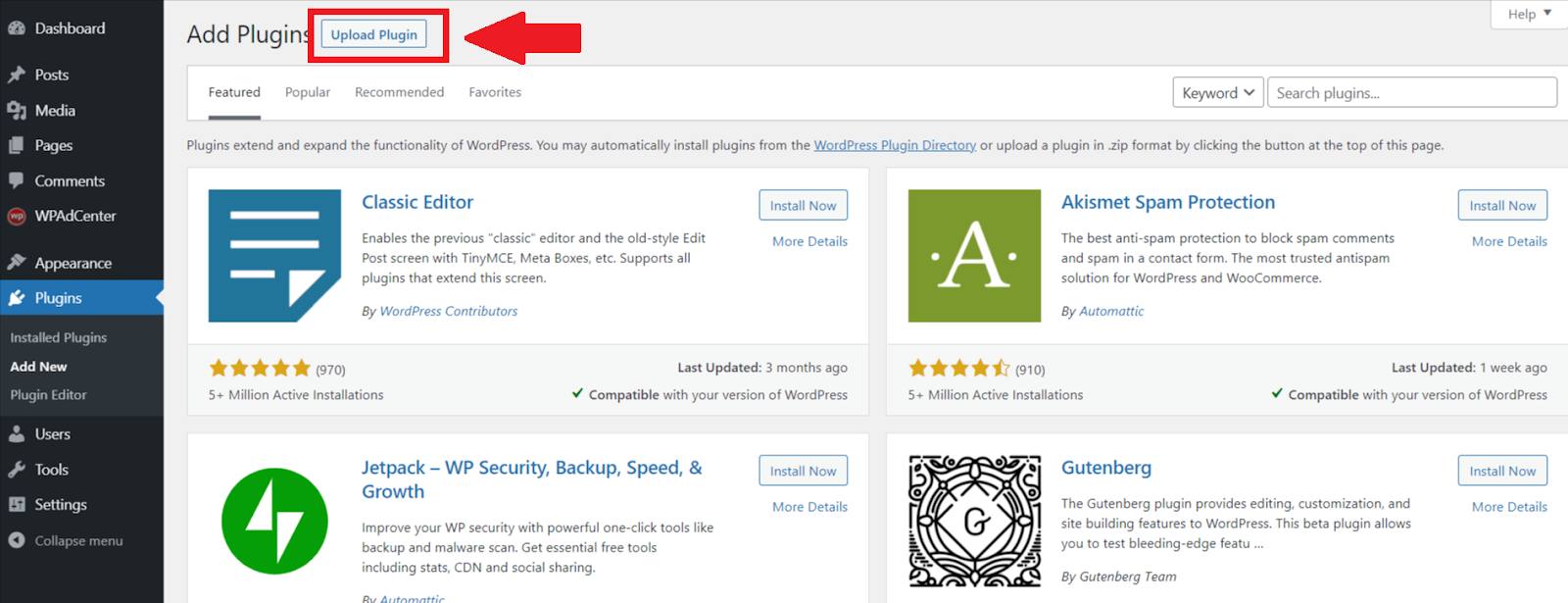Click the Classic Editor five-star rating
1568x603 pixels.
click(260, 369)
